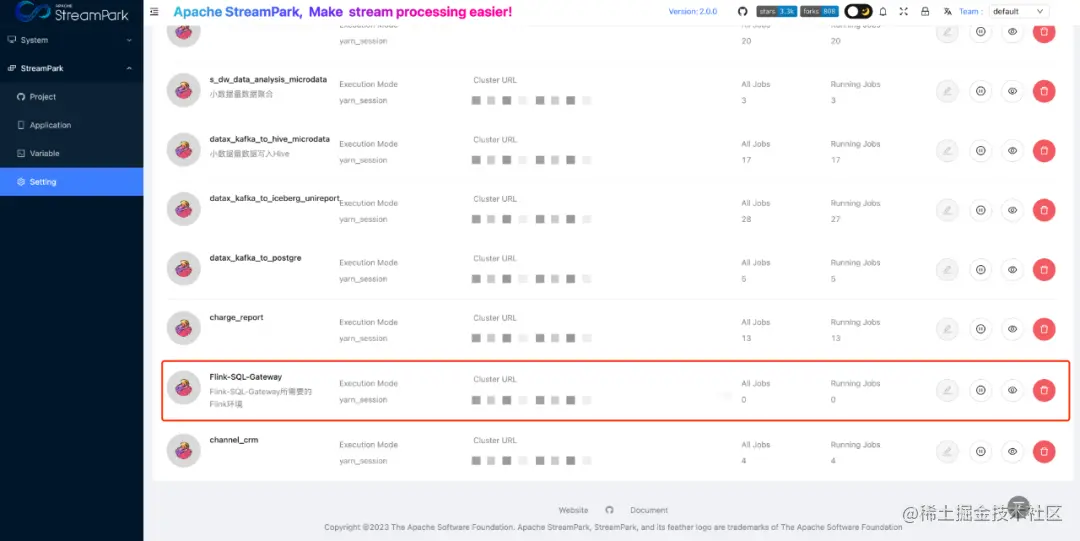Expand the System menu
The width and height of the screenshot is (1080, 541).
pos(72,40)
